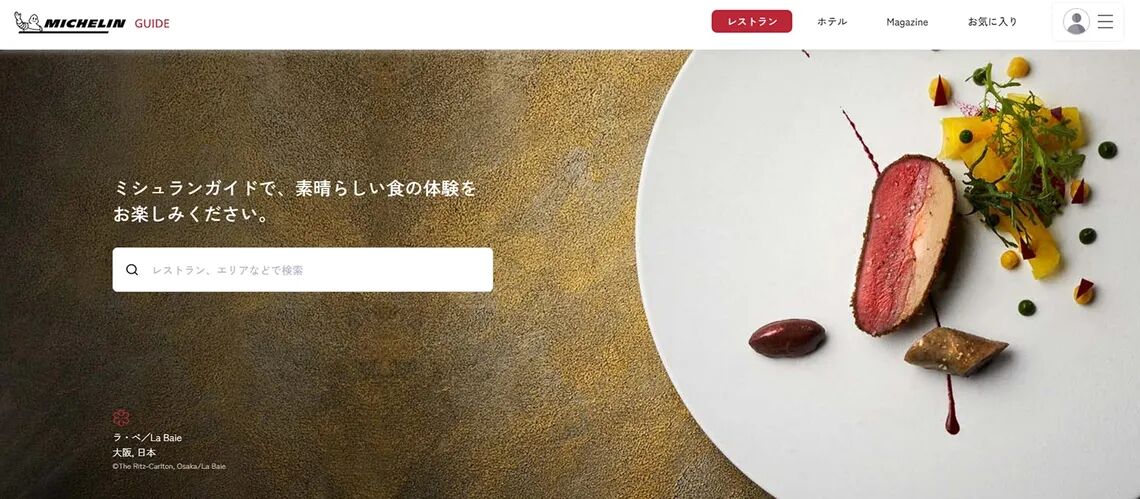Open the hamburger menu icon
The width and height of the screenshot is (1140, 499).
point(1105,22)
